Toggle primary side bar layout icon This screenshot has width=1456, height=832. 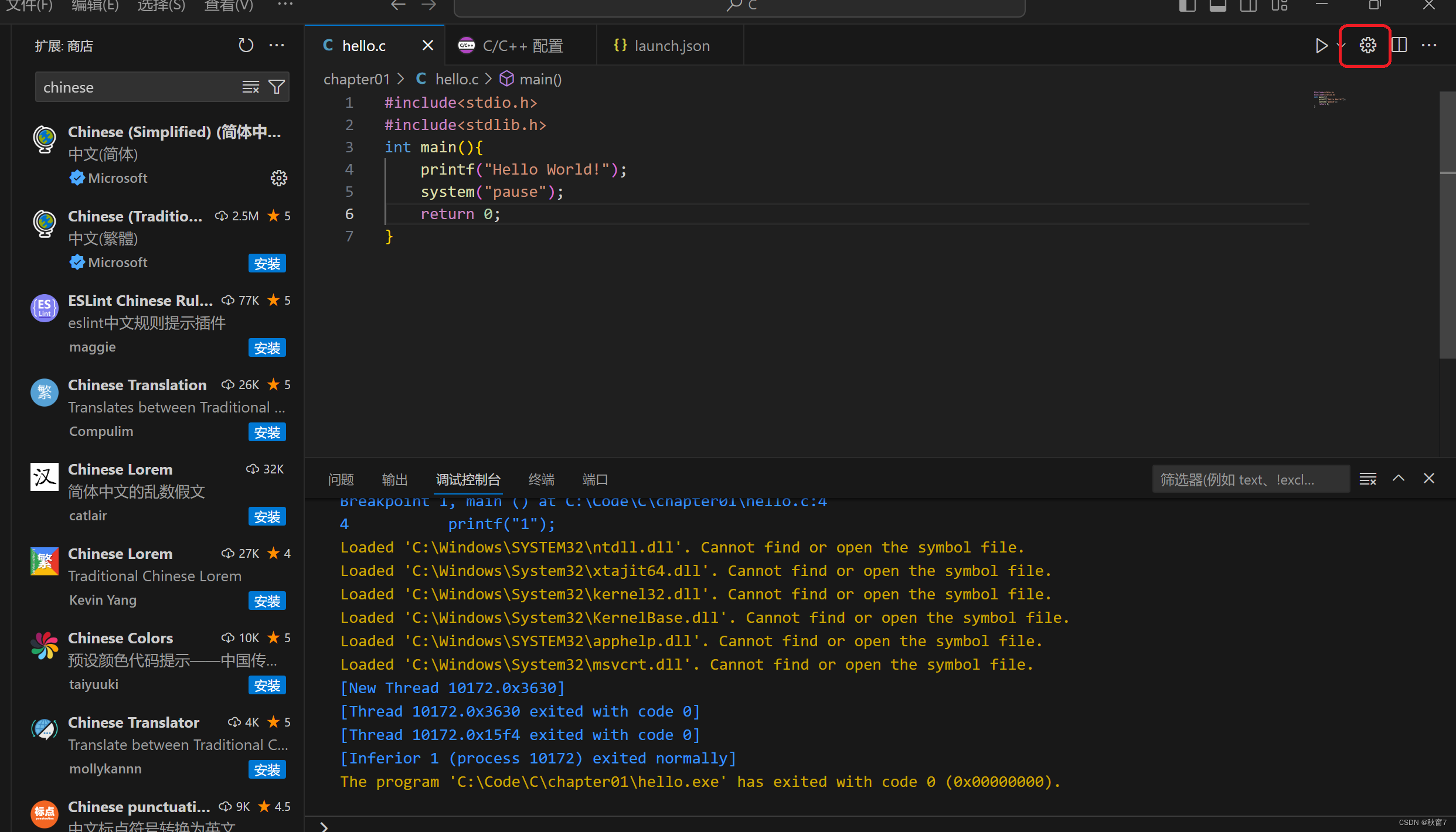1187,6
